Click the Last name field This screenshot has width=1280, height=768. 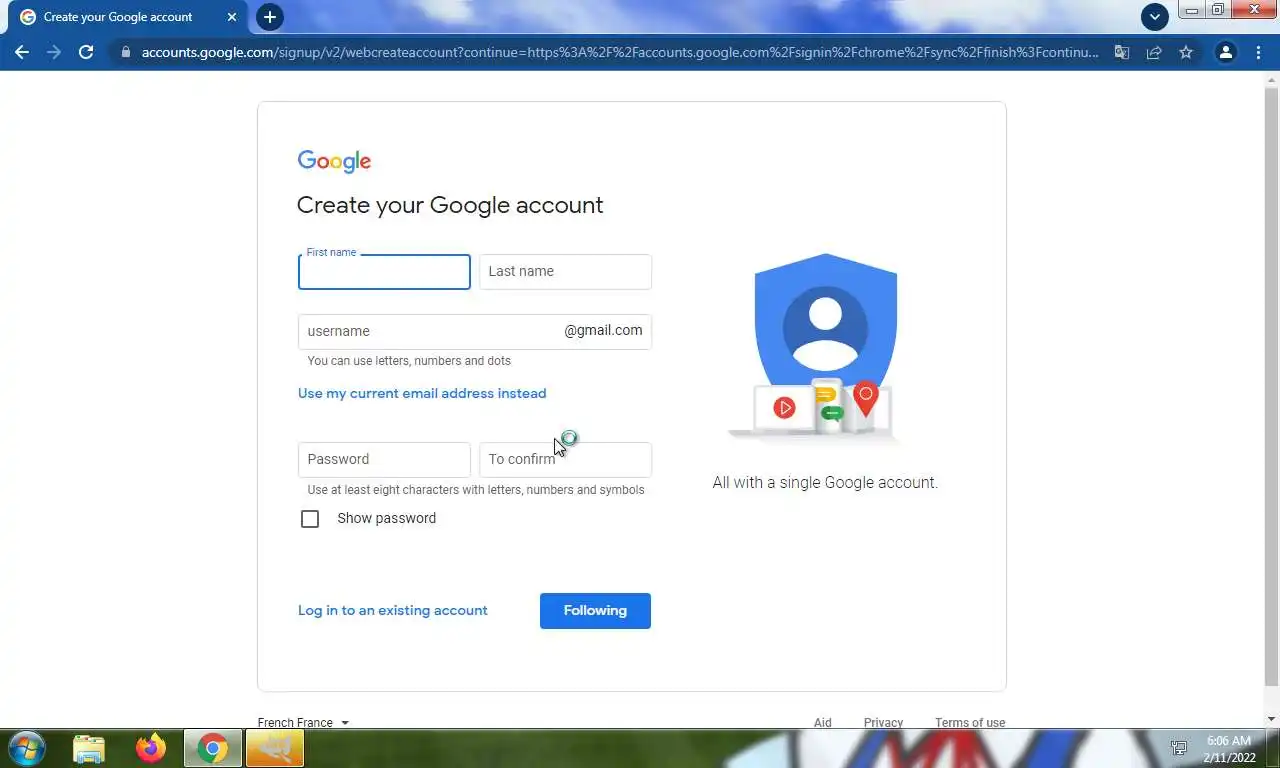565,272
